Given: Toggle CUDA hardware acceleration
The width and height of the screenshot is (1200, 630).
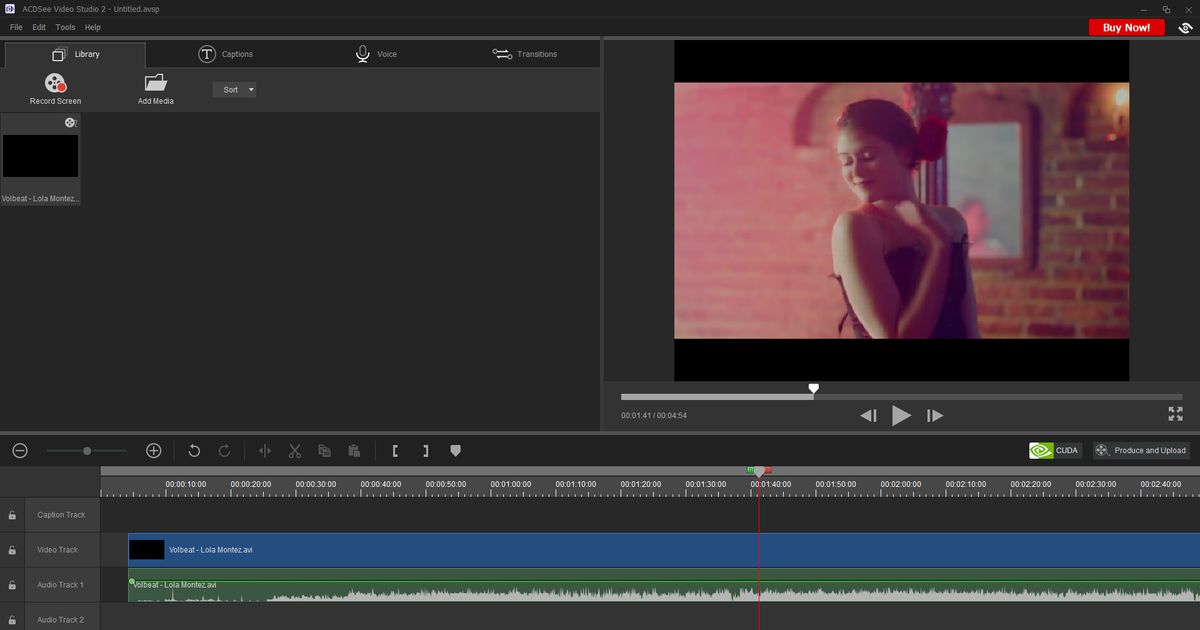Looking at the screenshot, I should click(1055, 451).
